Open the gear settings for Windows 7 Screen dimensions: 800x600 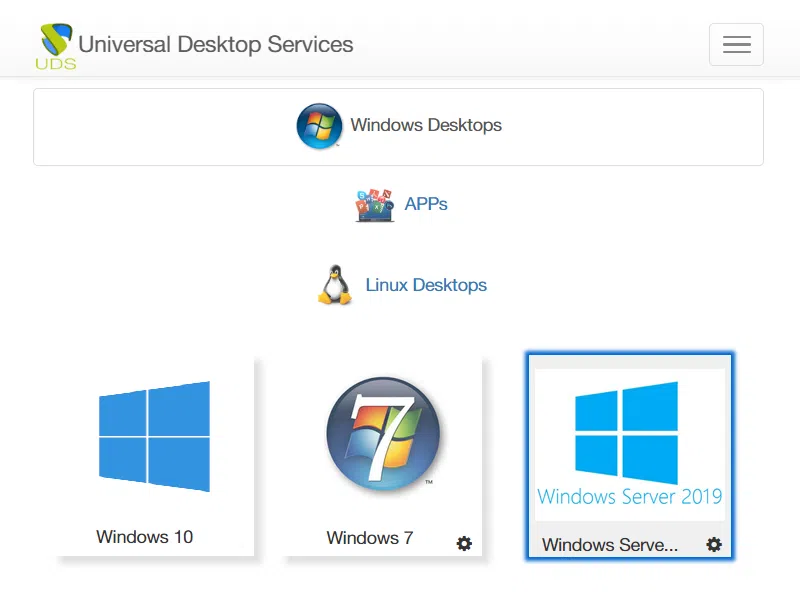tap(464, 543)
